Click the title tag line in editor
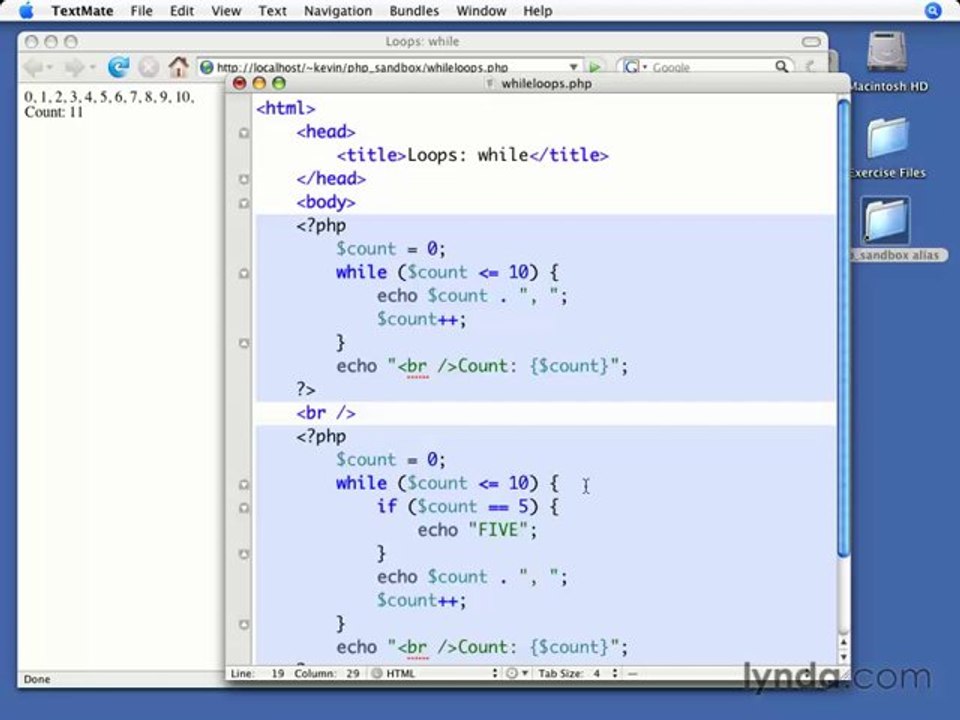This screenshot has width=960, height=720. coord(473,155)
